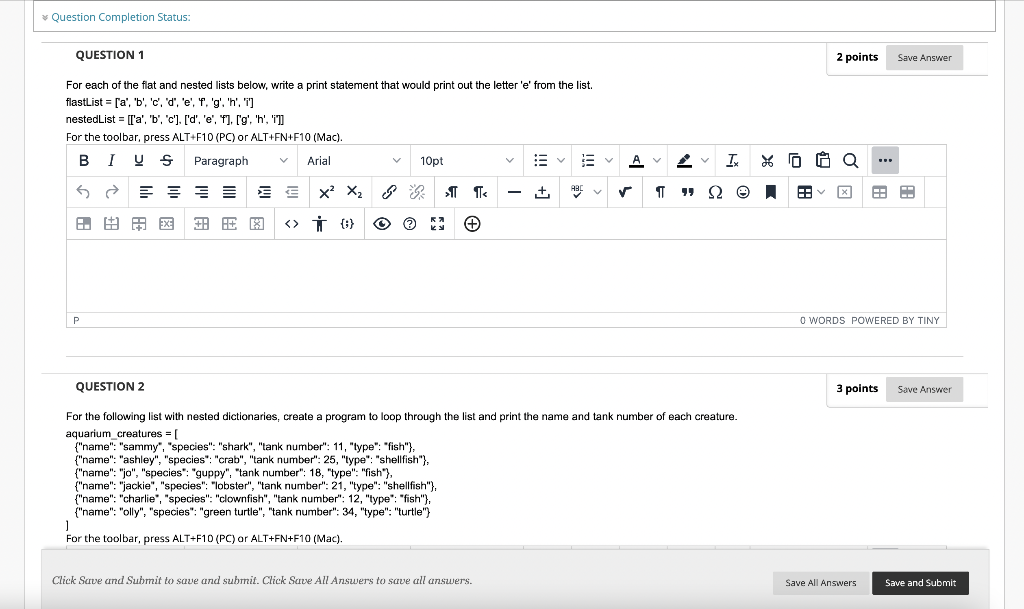Click the 0 WORDS word count
This screenshot has height=609, width=1024.
point(822,320)
